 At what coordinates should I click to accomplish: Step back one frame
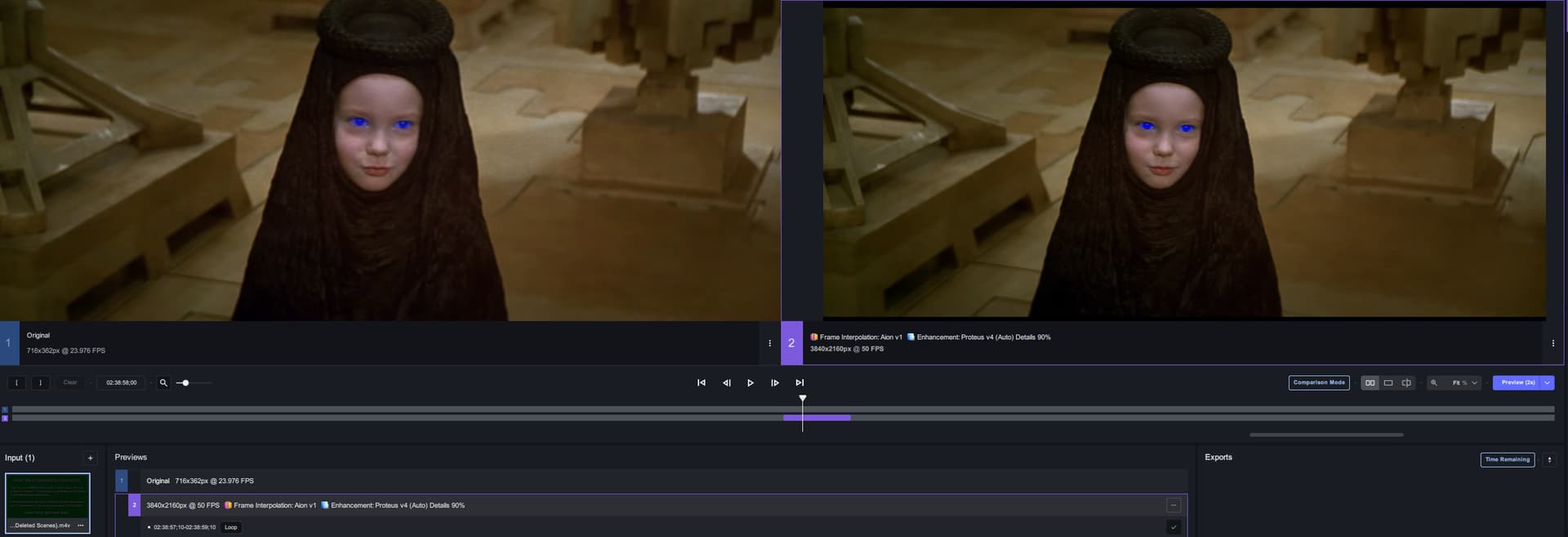pyautogui.click(x=726, y=383)
